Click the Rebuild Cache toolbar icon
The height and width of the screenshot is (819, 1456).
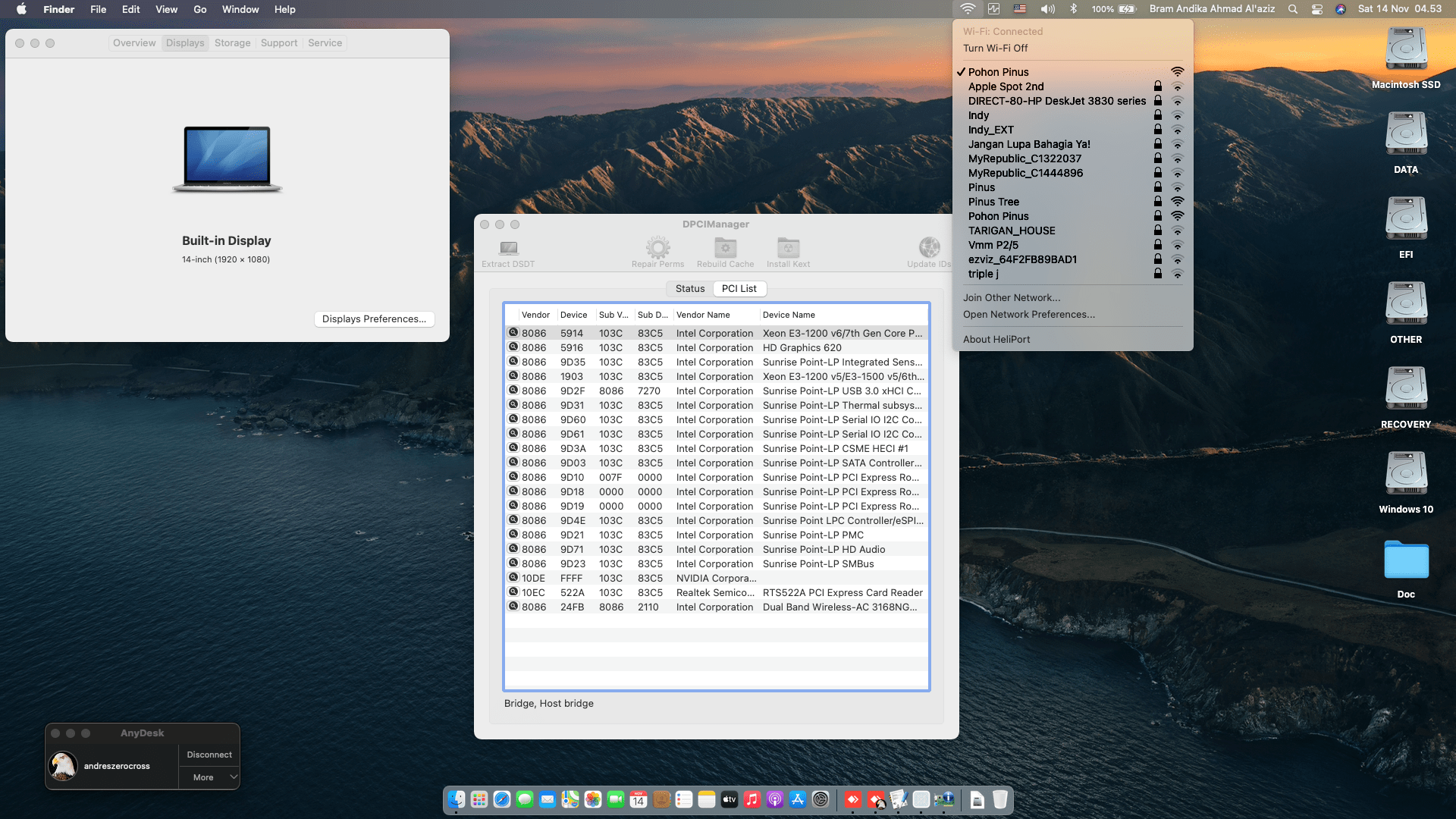pyautogui.click(x=725, y=248)
